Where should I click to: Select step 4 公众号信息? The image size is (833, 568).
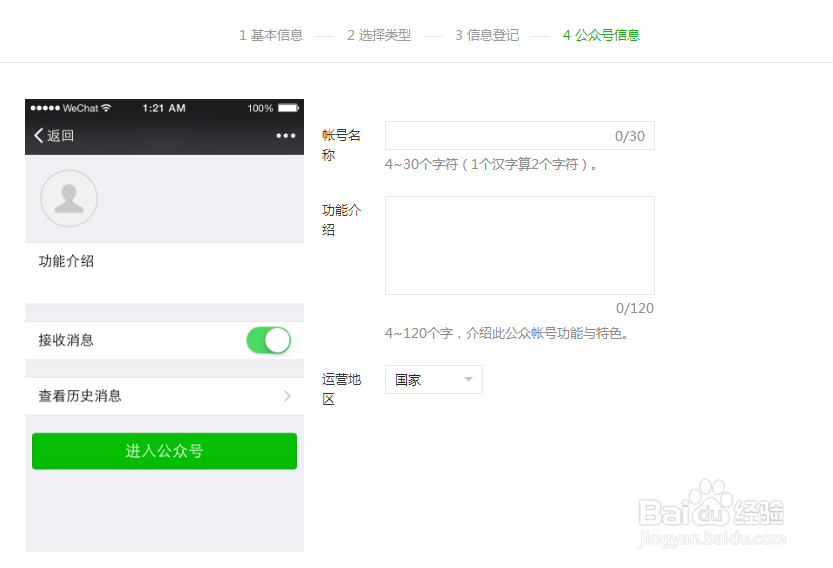point(601,35)
